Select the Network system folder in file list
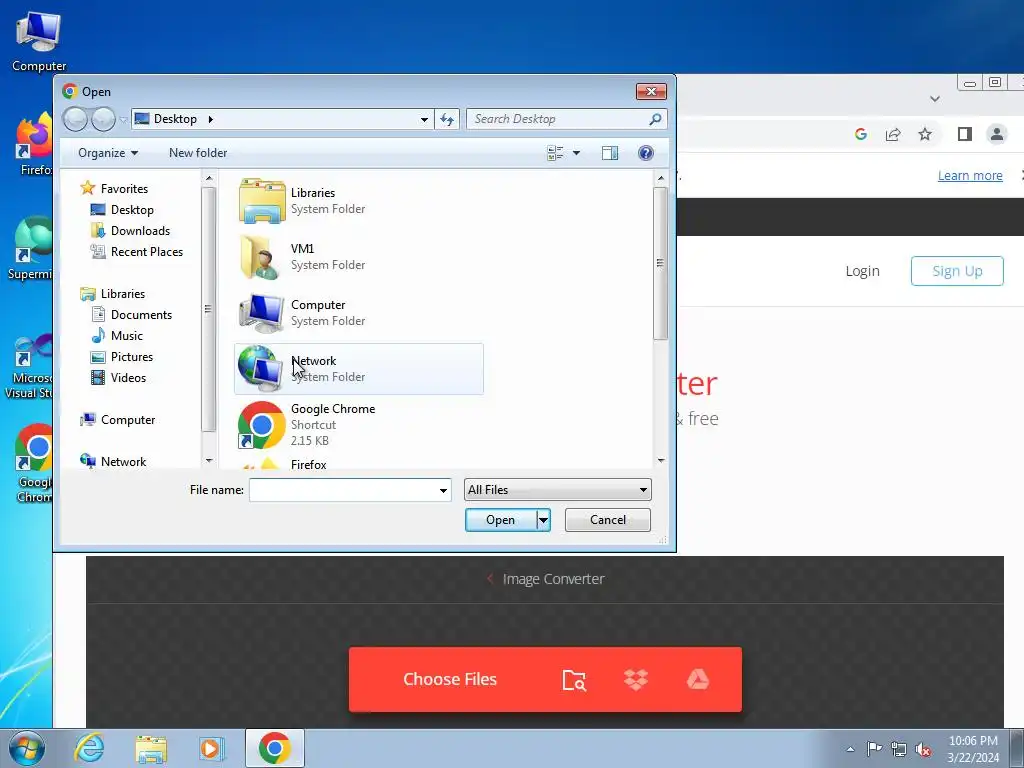This screenshot has height=768, width=1024. point(359,369)
